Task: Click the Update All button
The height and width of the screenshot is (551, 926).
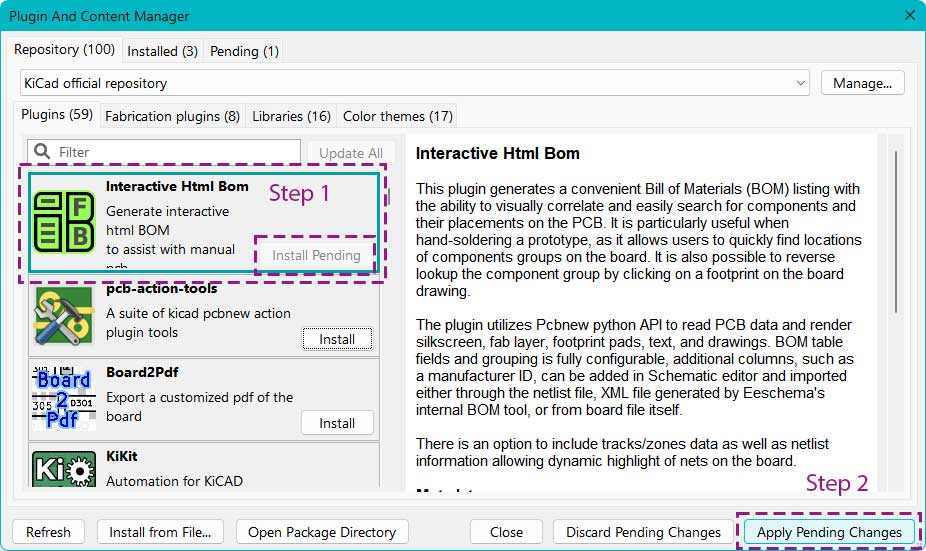Action: 351,153
